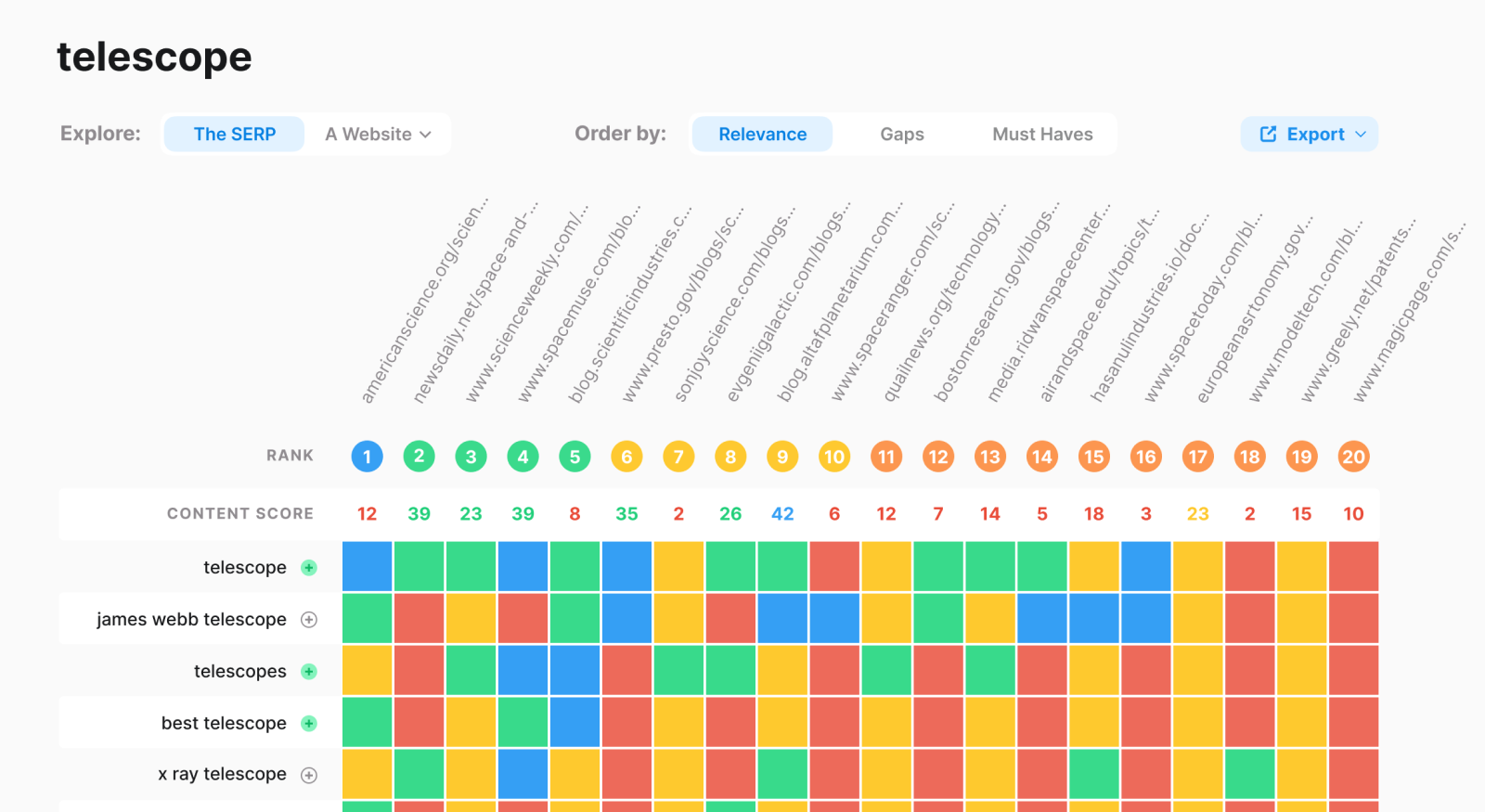Click the export icon beside Export

1268,135
